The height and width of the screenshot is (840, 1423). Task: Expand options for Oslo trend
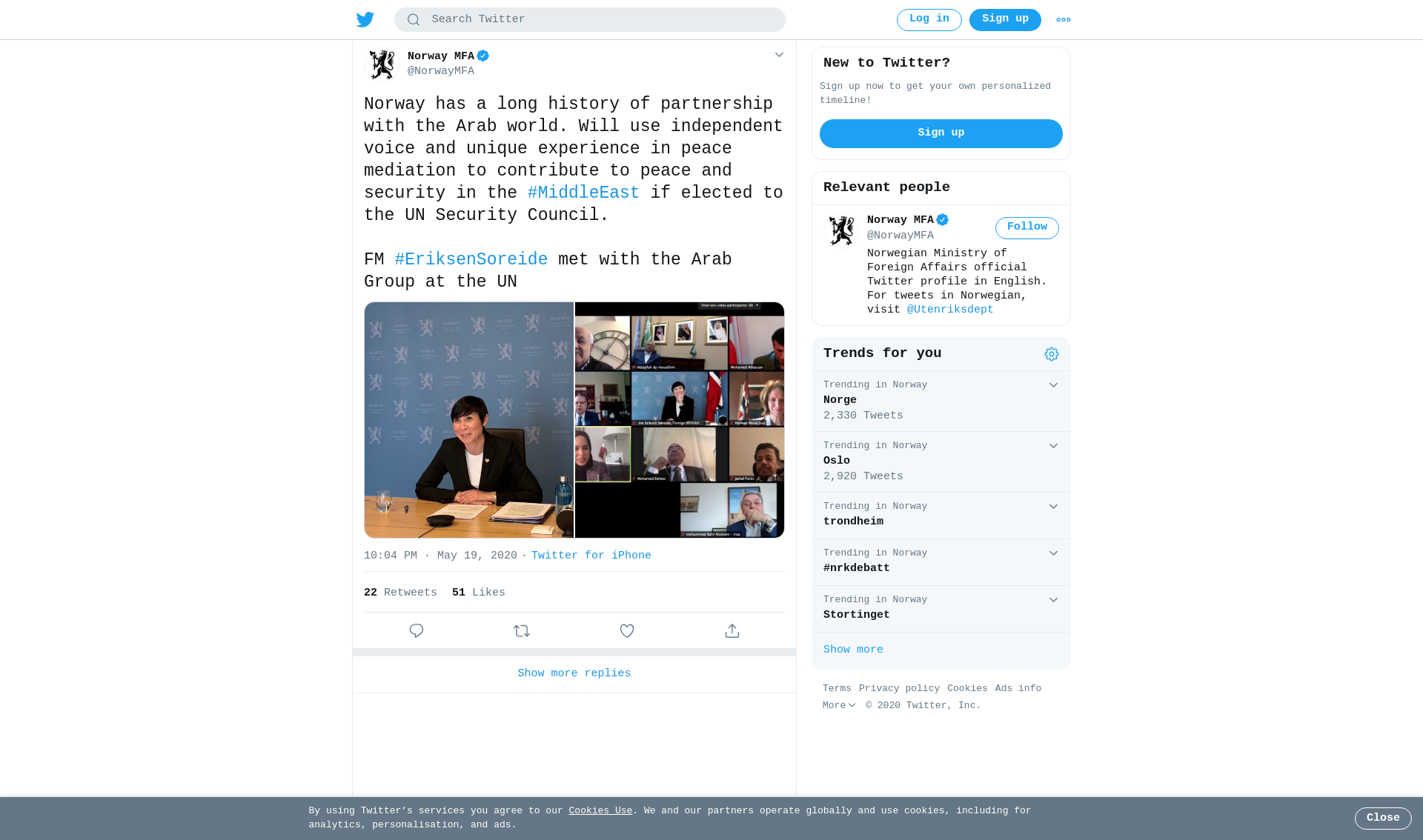point(1053,446)
